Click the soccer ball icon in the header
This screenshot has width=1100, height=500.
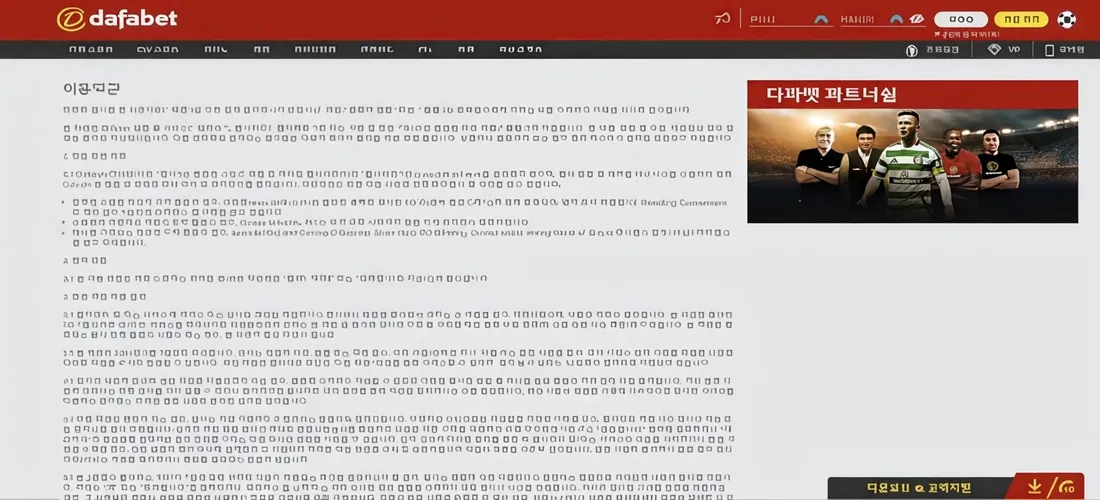(1067, 19)
